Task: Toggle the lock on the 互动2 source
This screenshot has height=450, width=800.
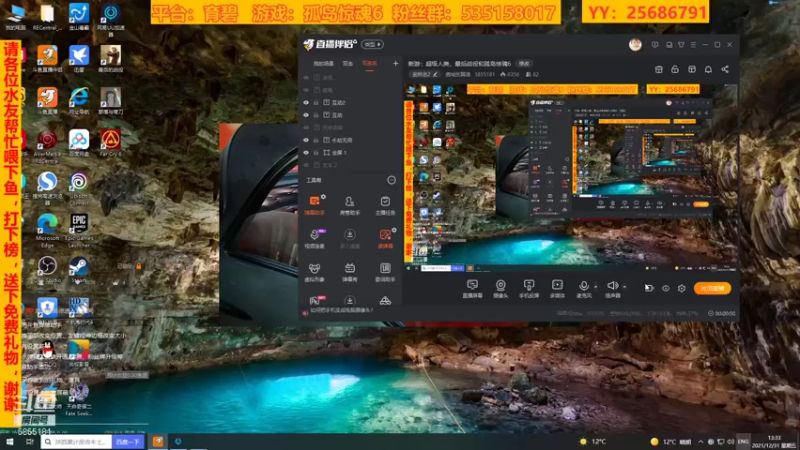Action: tap(316, 103)
